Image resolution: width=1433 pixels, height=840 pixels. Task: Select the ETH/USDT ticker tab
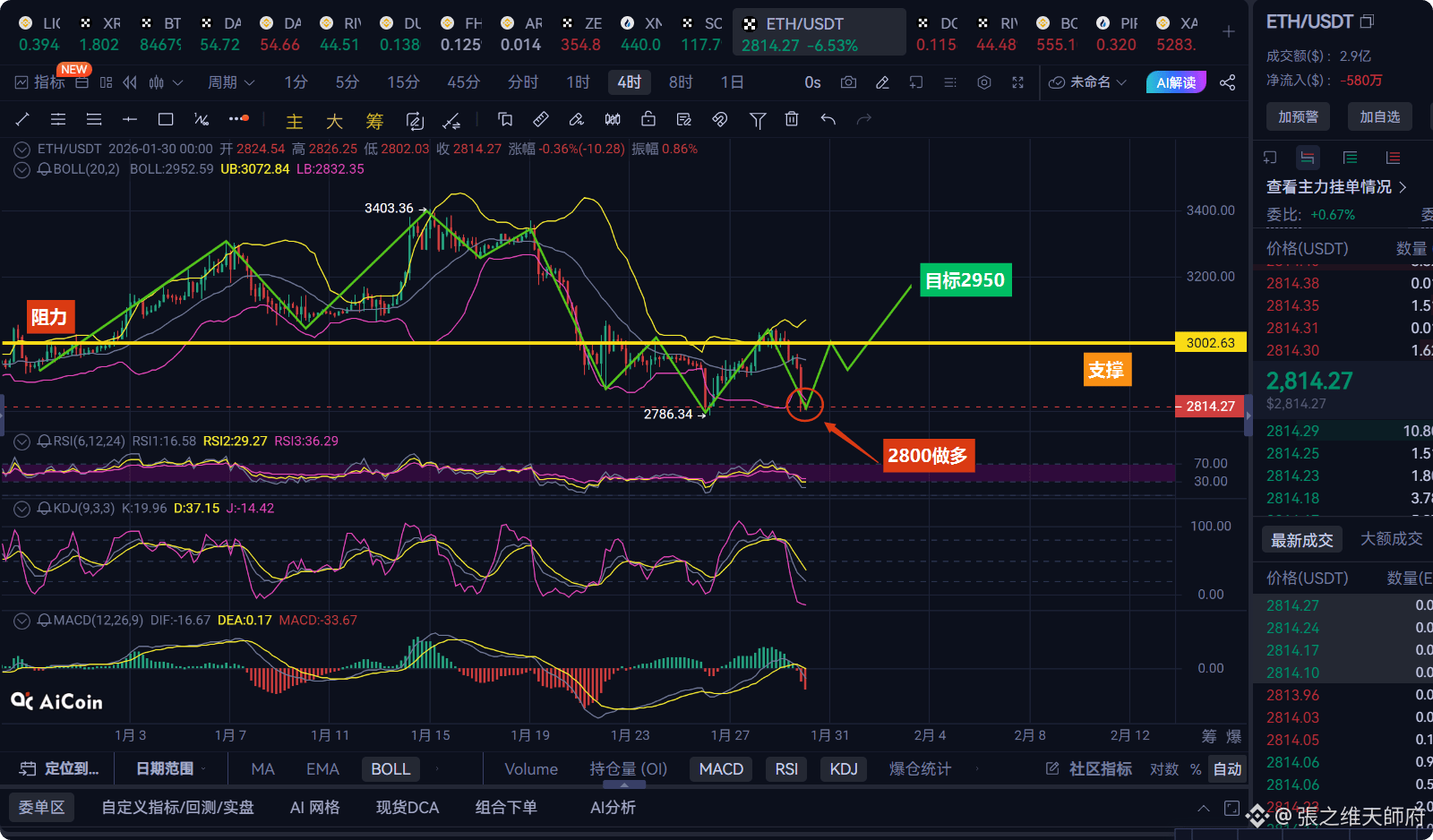[x=819, y=33]
